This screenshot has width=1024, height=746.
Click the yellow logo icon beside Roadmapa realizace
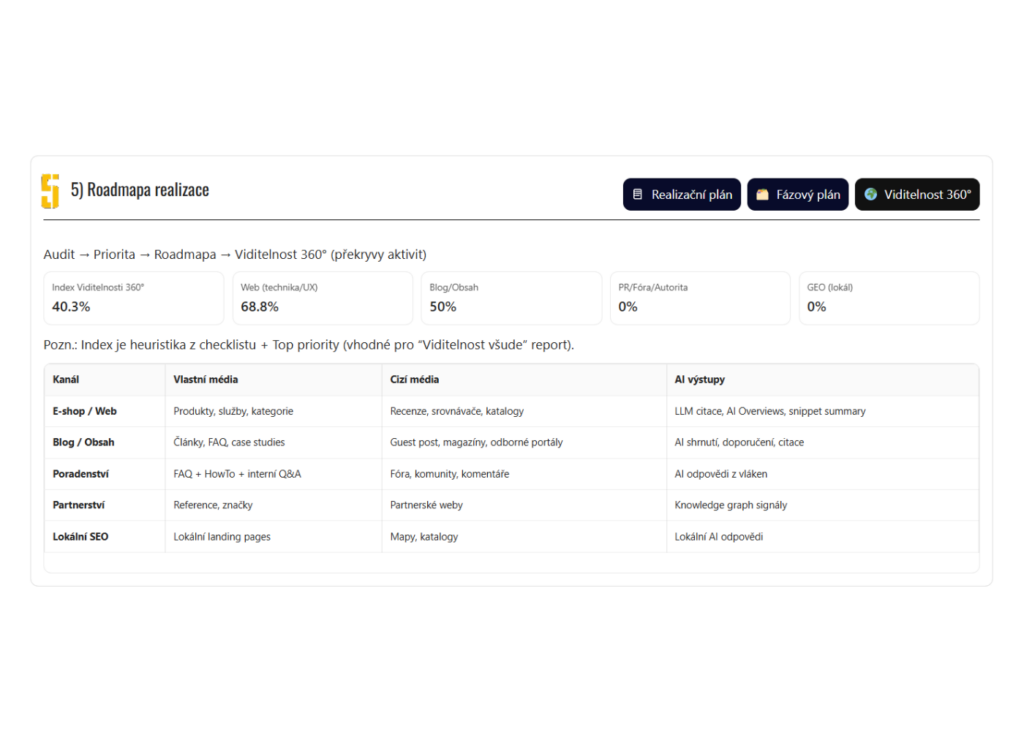coord(50,191)
